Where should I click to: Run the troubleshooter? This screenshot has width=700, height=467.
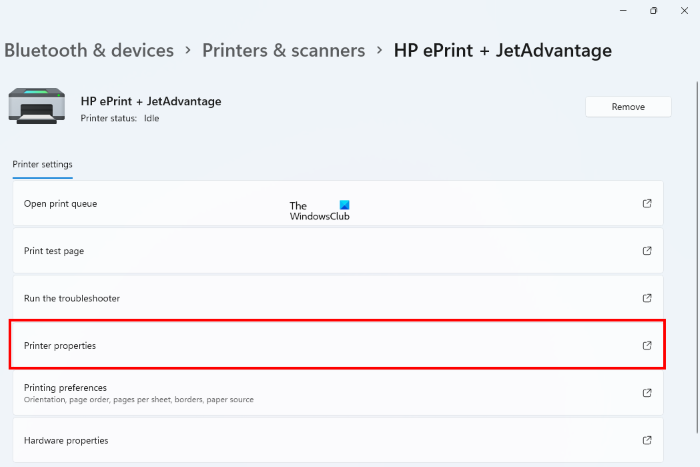pyautogui.click(x=72, y=298)
